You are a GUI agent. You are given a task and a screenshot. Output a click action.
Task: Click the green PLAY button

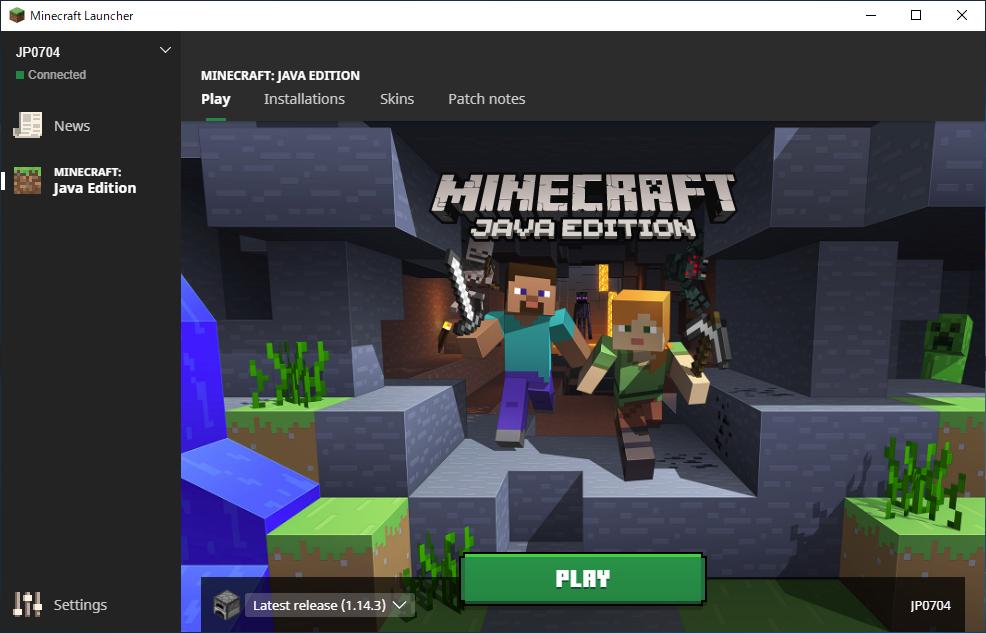[582, 578]
